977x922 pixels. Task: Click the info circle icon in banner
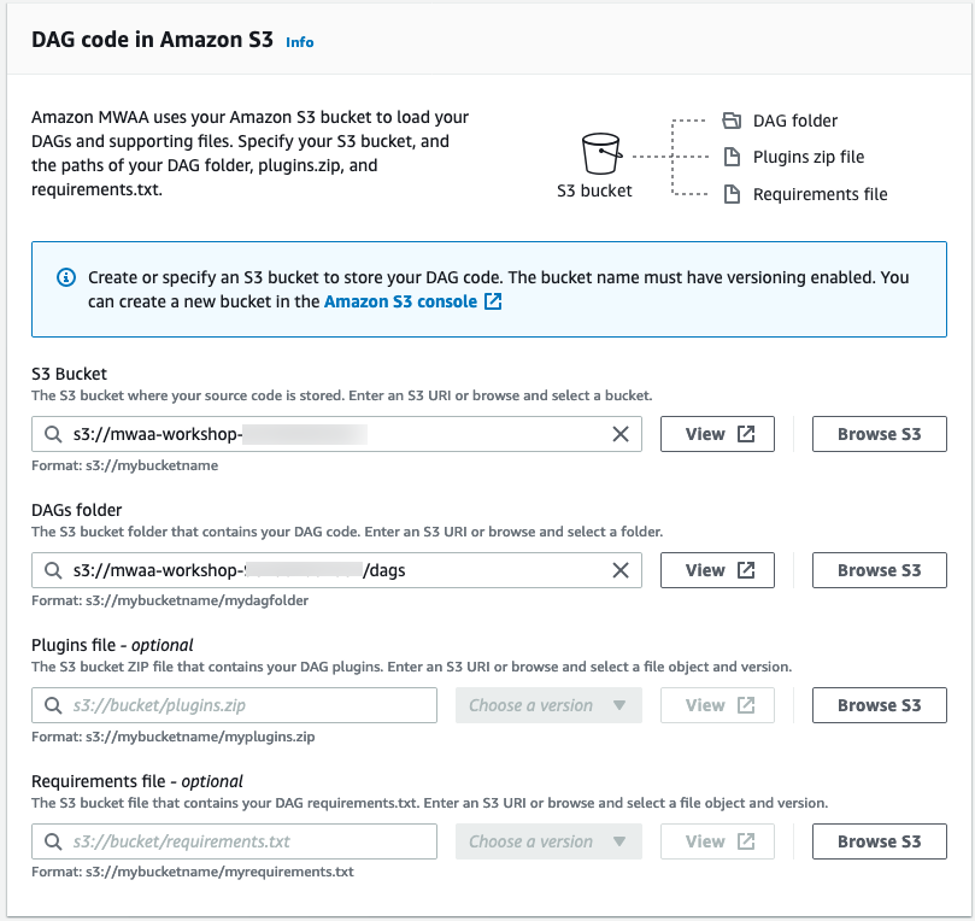click(66, 277)
